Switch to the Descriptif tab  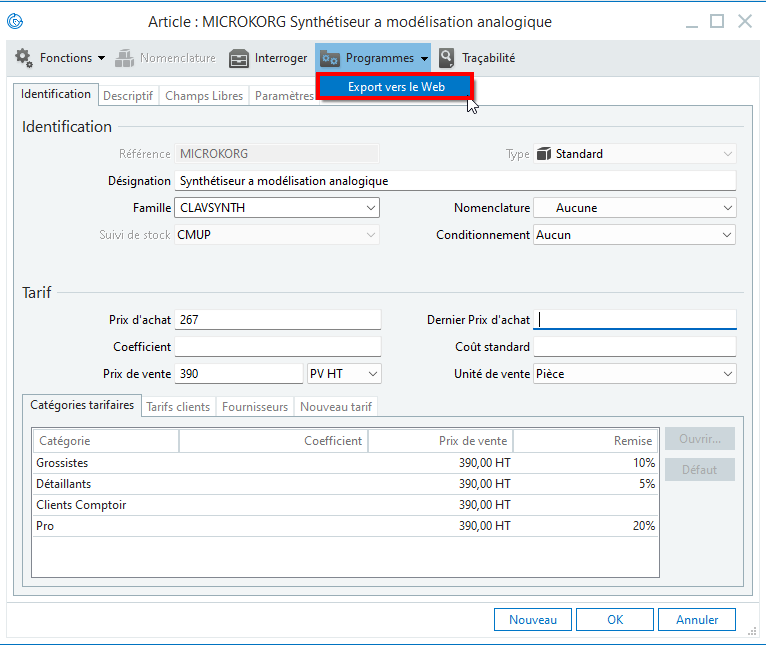128,96
